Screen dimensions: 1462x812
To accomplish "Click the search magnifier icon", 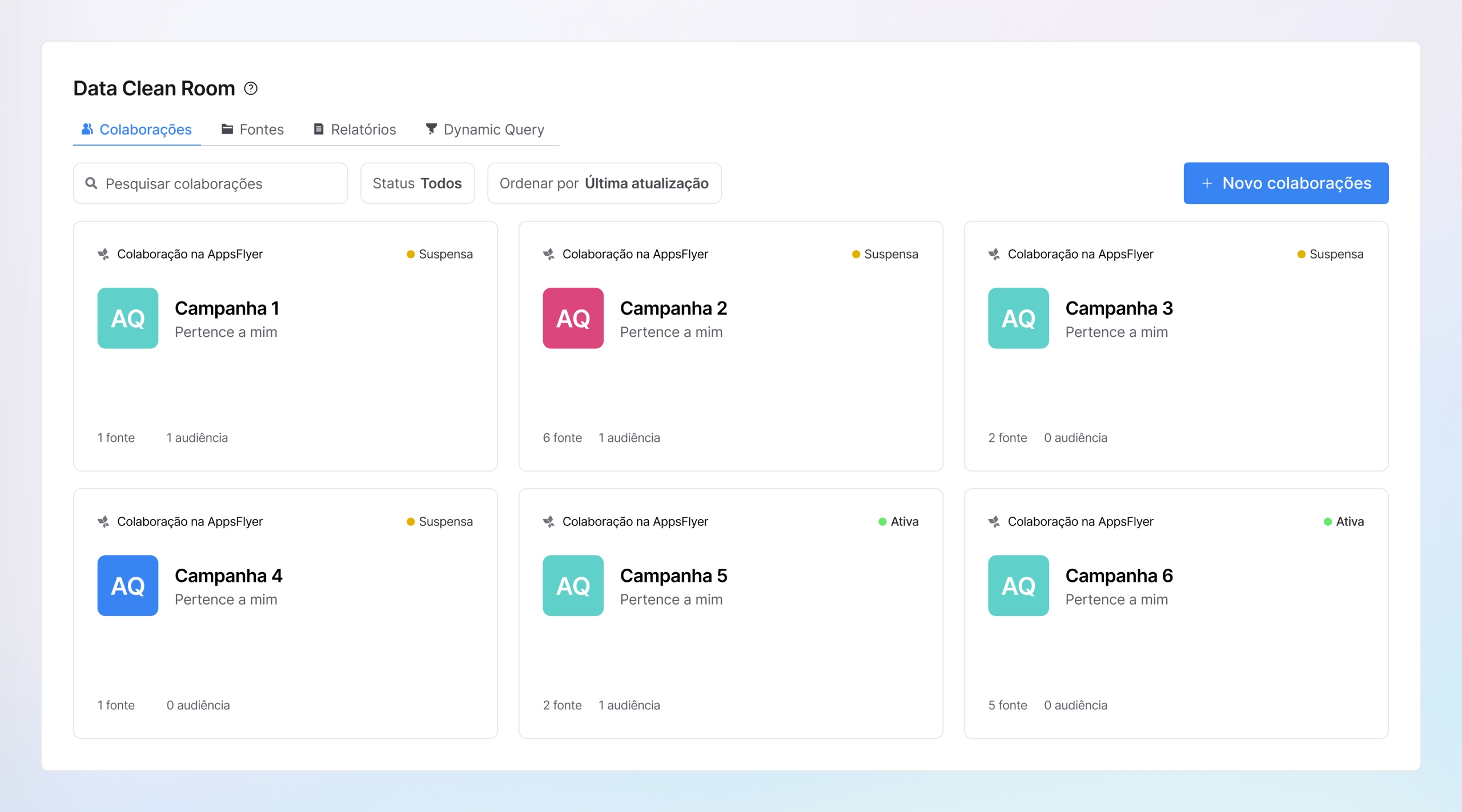I will (91, 183).
